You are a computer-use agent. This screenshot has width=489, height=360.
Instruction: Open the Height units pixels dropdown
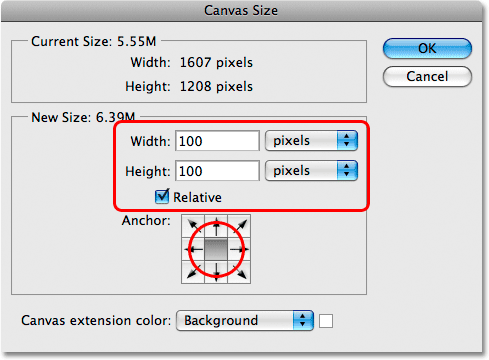pyautogui.click(x=311, y=171)
